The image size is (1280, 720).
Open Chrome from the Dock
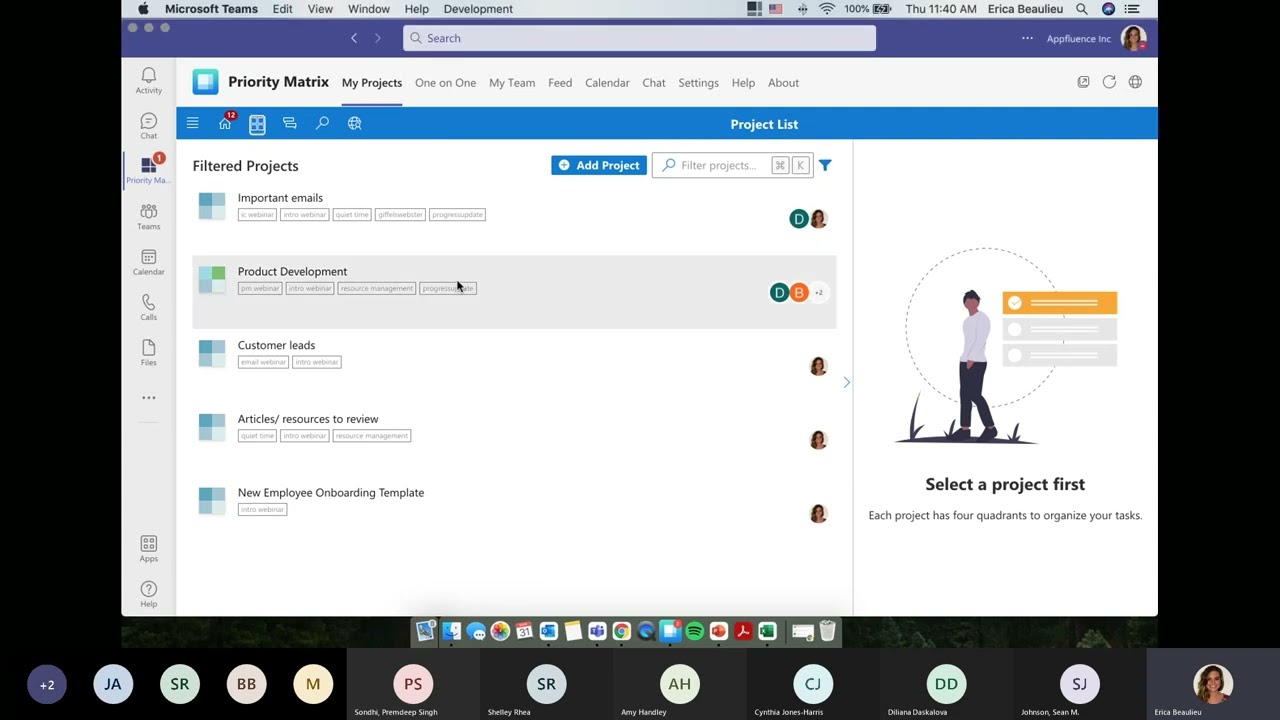(x=621, y=631)
